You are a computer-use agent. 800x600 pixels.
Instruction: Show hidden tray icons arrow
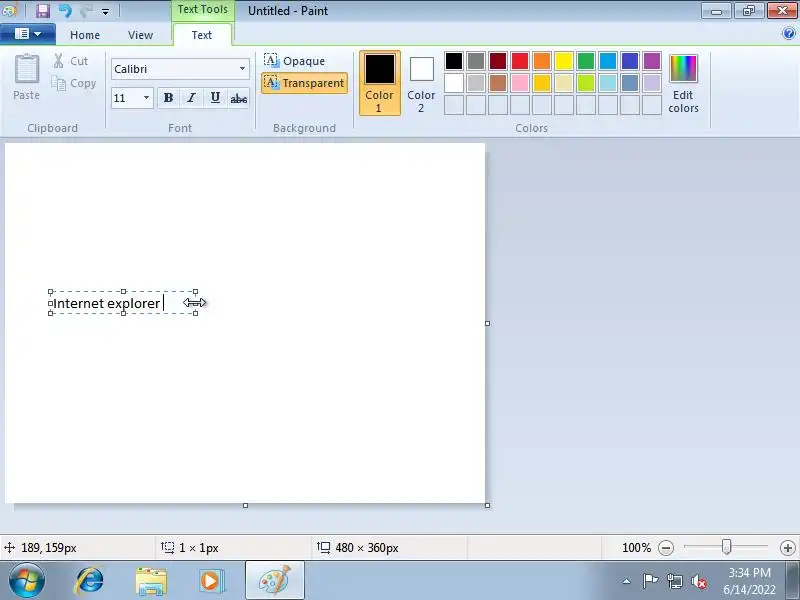pos(627,581)
